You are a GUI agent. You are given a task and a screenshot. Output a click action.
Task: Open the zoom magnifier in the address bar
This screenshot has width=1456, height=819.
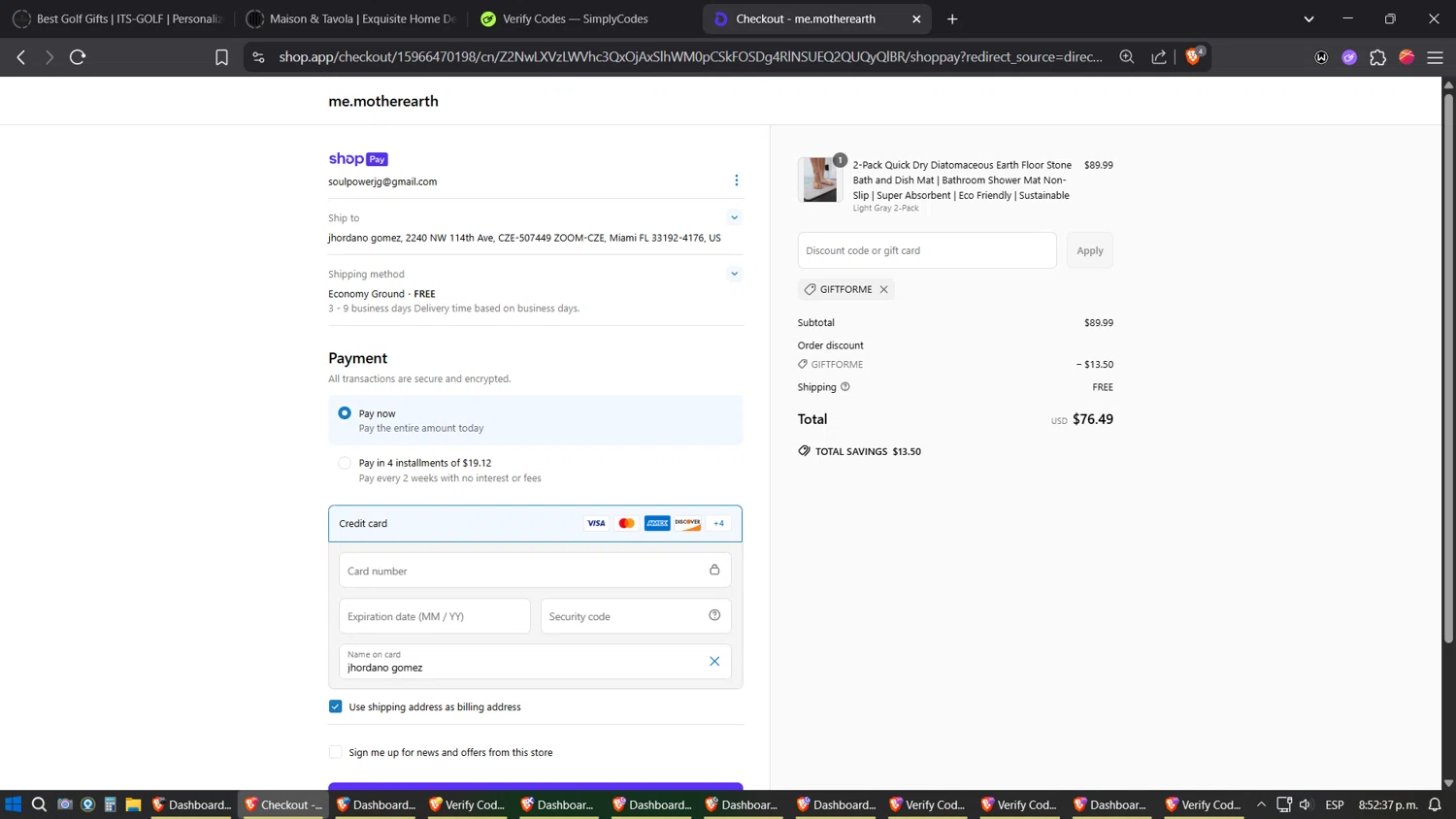(1127, 57)
